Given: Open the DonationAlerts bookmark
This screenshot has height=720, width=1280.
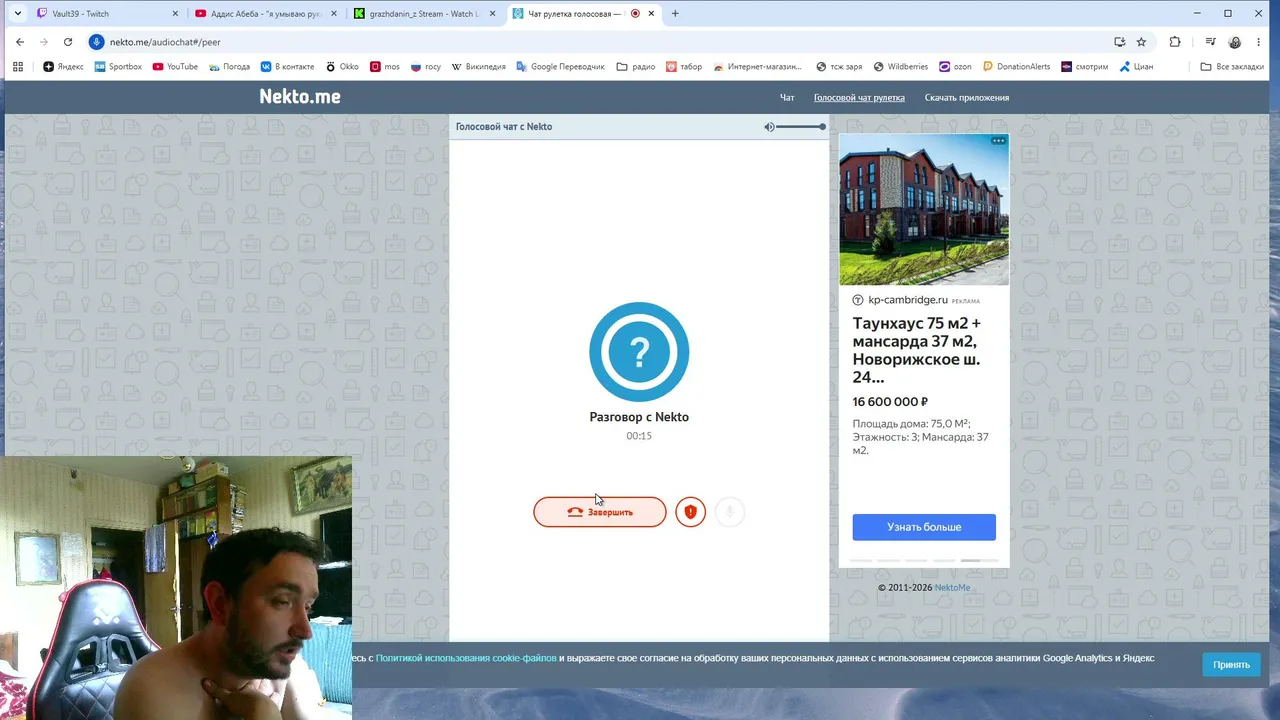Looking at the screenshot, I should (1016, 67).
